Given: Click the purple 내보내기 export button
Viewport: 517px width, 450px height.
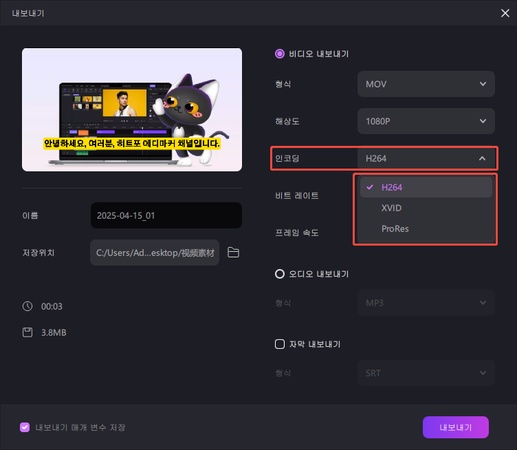Looking at the screenshot, I should [x=456, y=427].
